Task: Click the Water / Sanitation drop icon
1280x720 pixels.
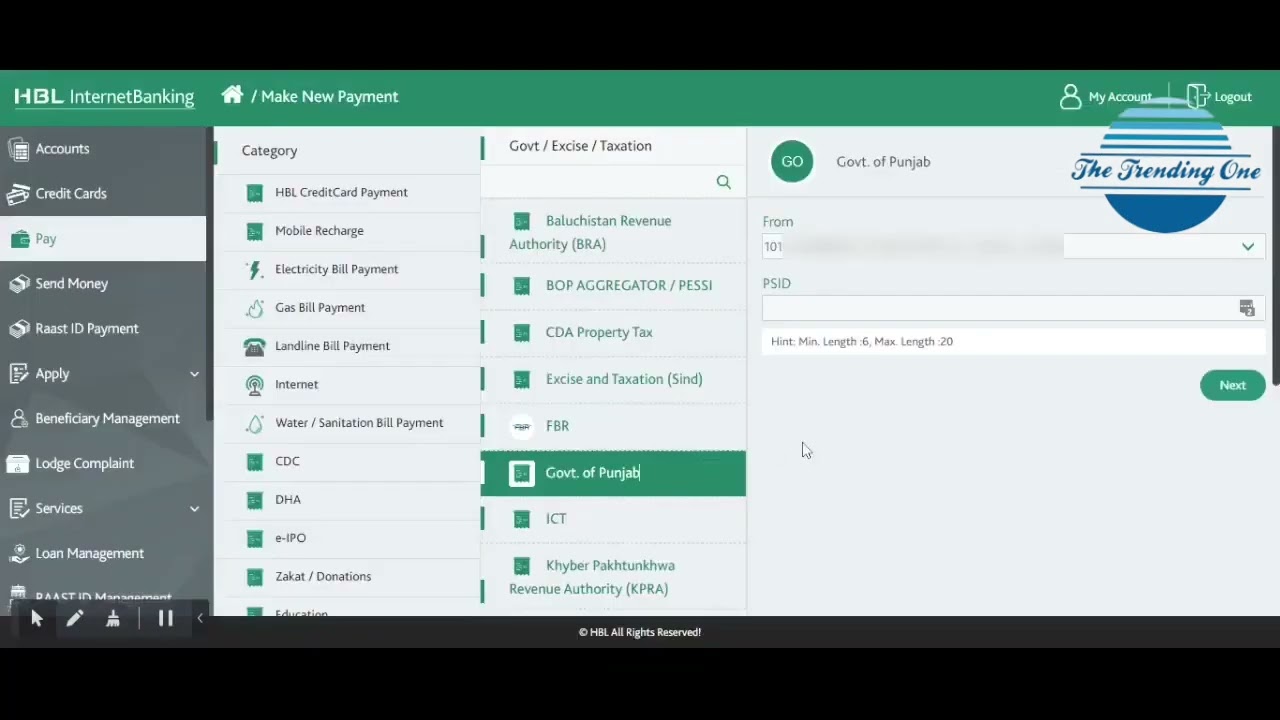Action: pyautogui.click(x=255, y=423)
